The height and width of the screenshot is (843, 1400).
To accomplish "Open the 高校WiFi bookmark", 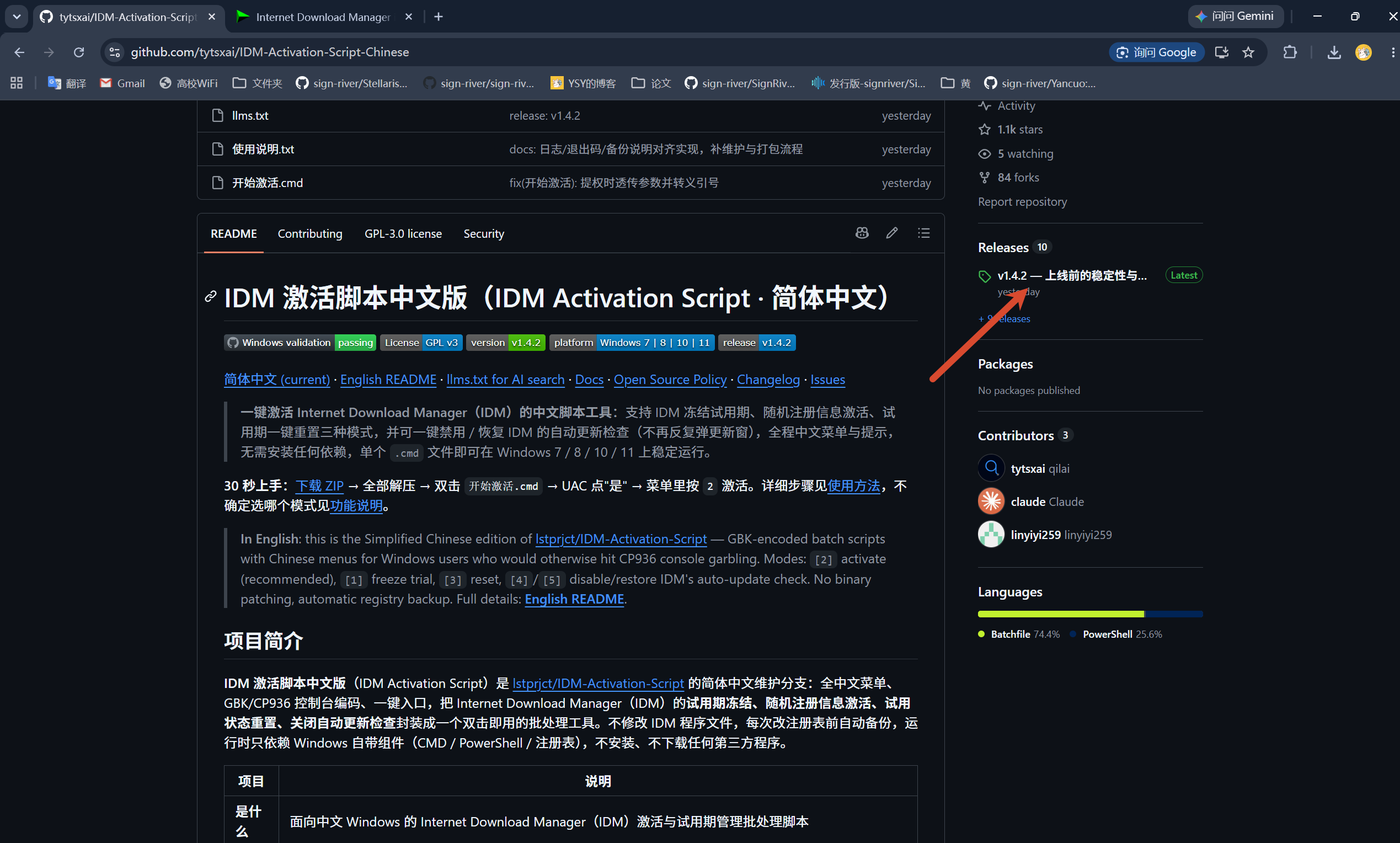I will [x=189, y=83].
